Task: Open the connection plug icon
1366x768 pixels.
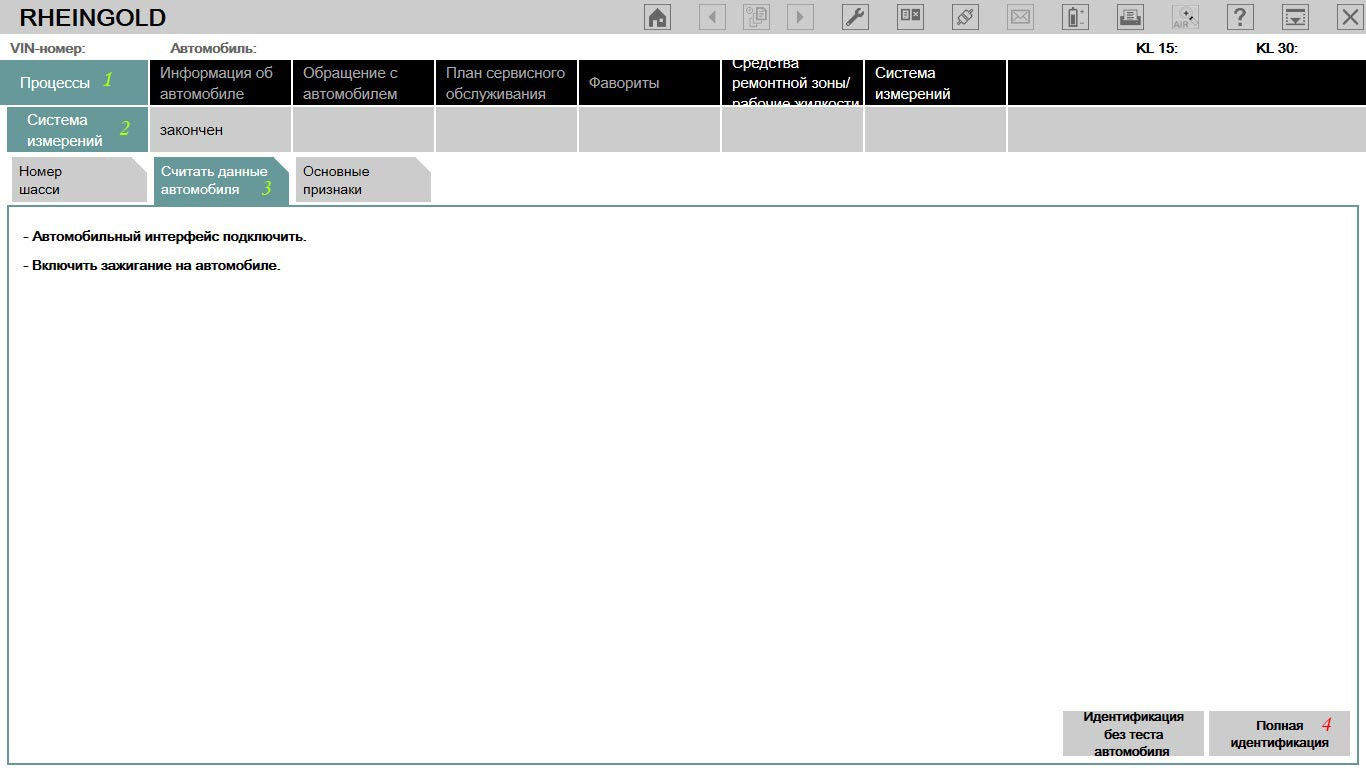Action: [965, 17]
